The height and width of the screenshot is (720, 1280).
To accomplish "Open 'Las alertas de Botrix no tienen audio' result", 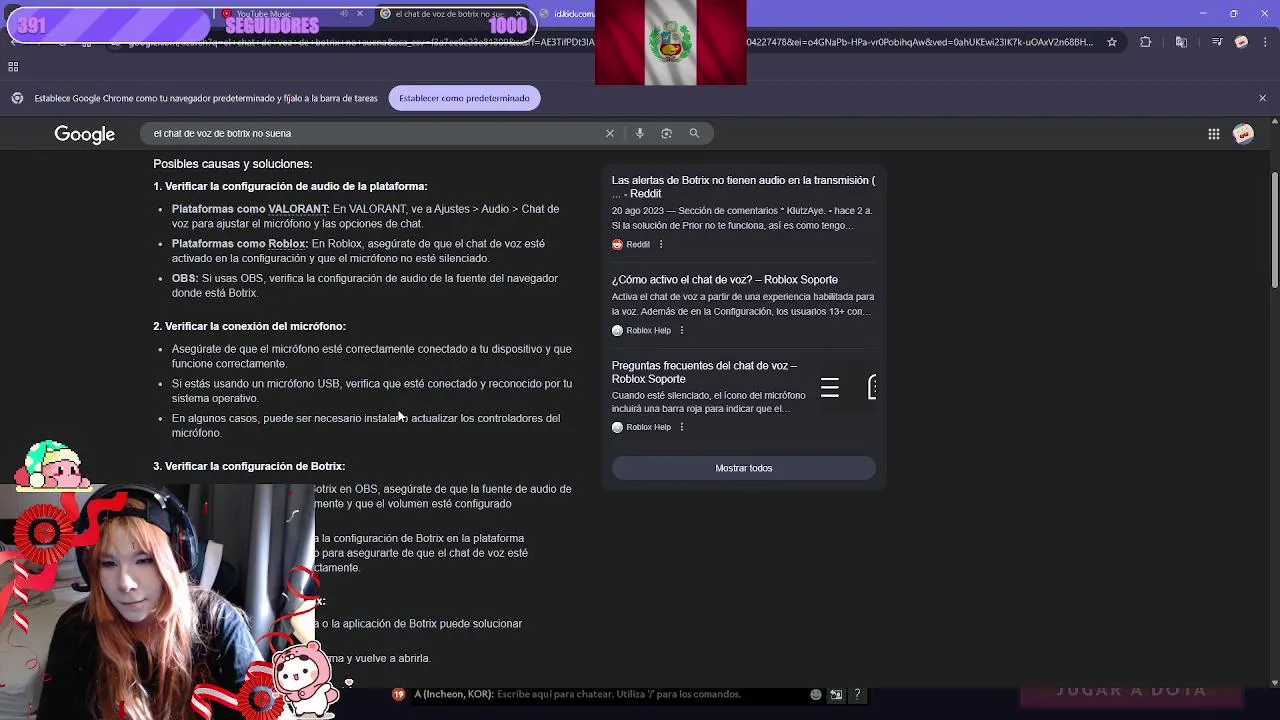I will tap(743, 187).
